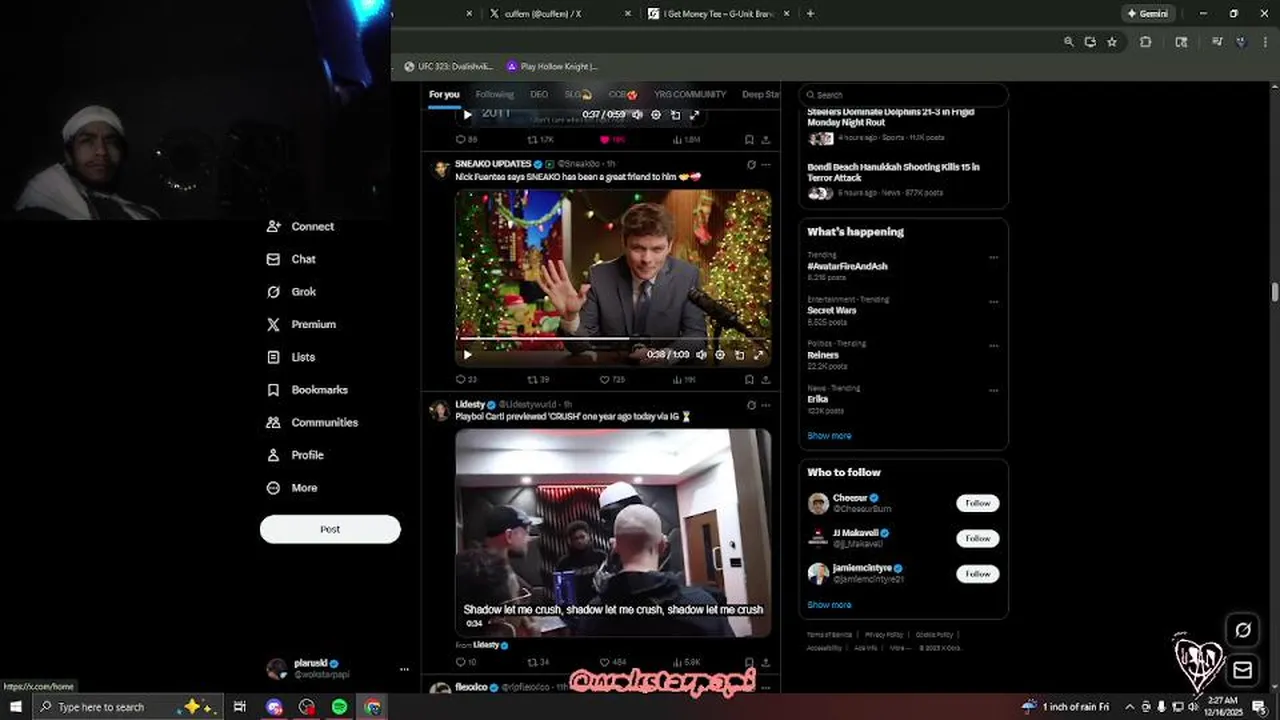Launch Grok from the sidebar
The width and height of the screenshot is (1280, 720).
click(291, 292)
